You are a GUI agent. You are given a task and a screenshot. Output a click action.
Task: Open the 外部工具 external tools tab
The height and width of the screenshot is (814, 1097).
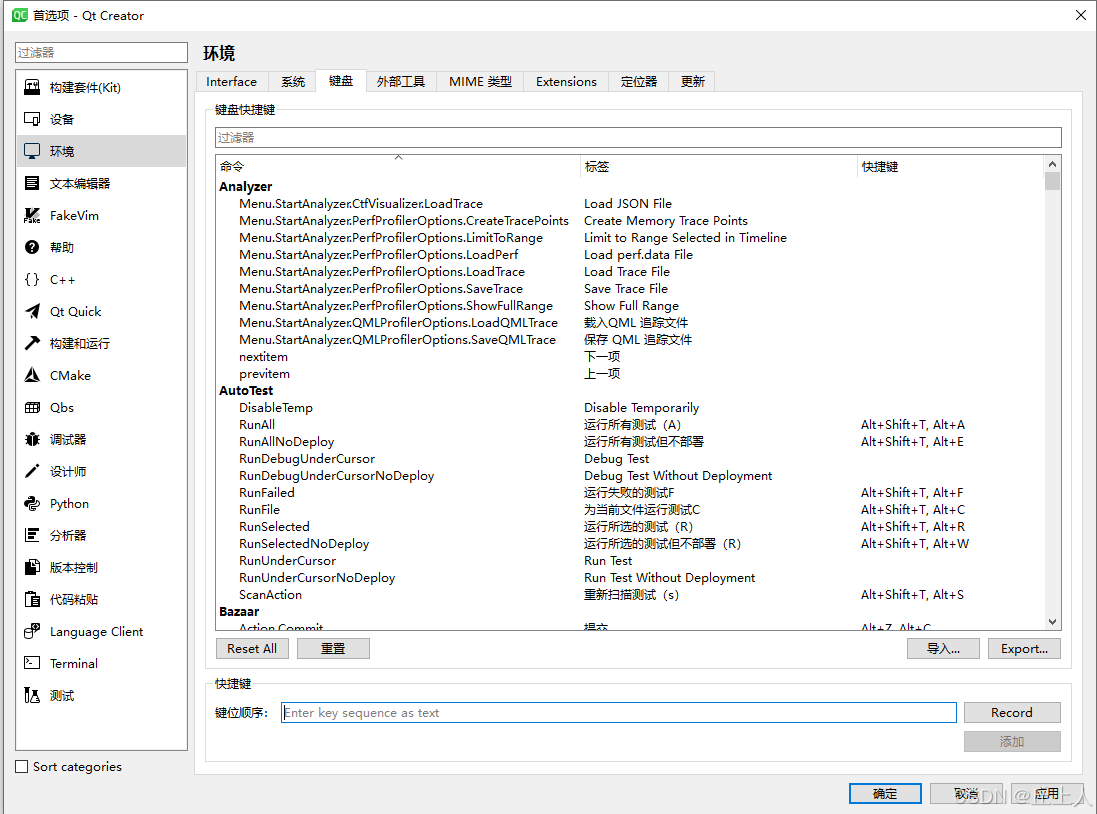point(401,82)
